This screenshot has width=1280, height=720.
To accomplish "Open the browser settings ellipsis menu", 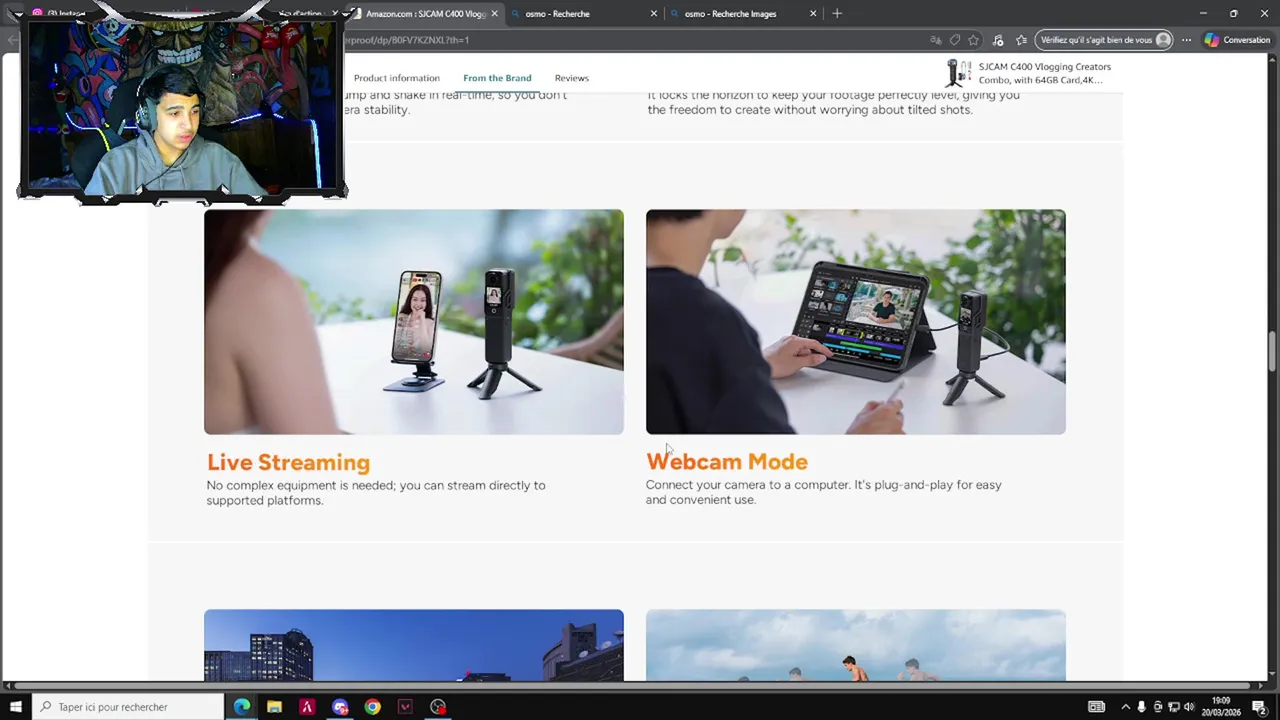I will (1186, 40).
